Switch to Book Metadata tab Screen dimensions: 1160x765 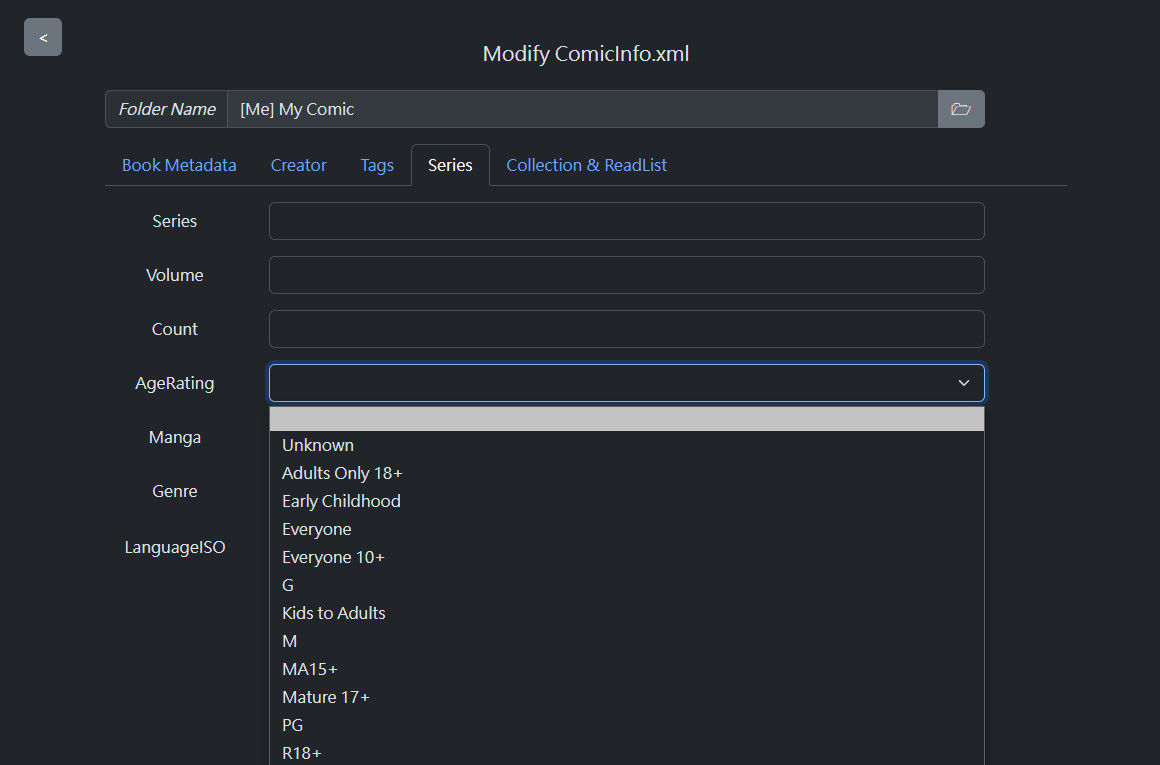[x=179, y=165]
